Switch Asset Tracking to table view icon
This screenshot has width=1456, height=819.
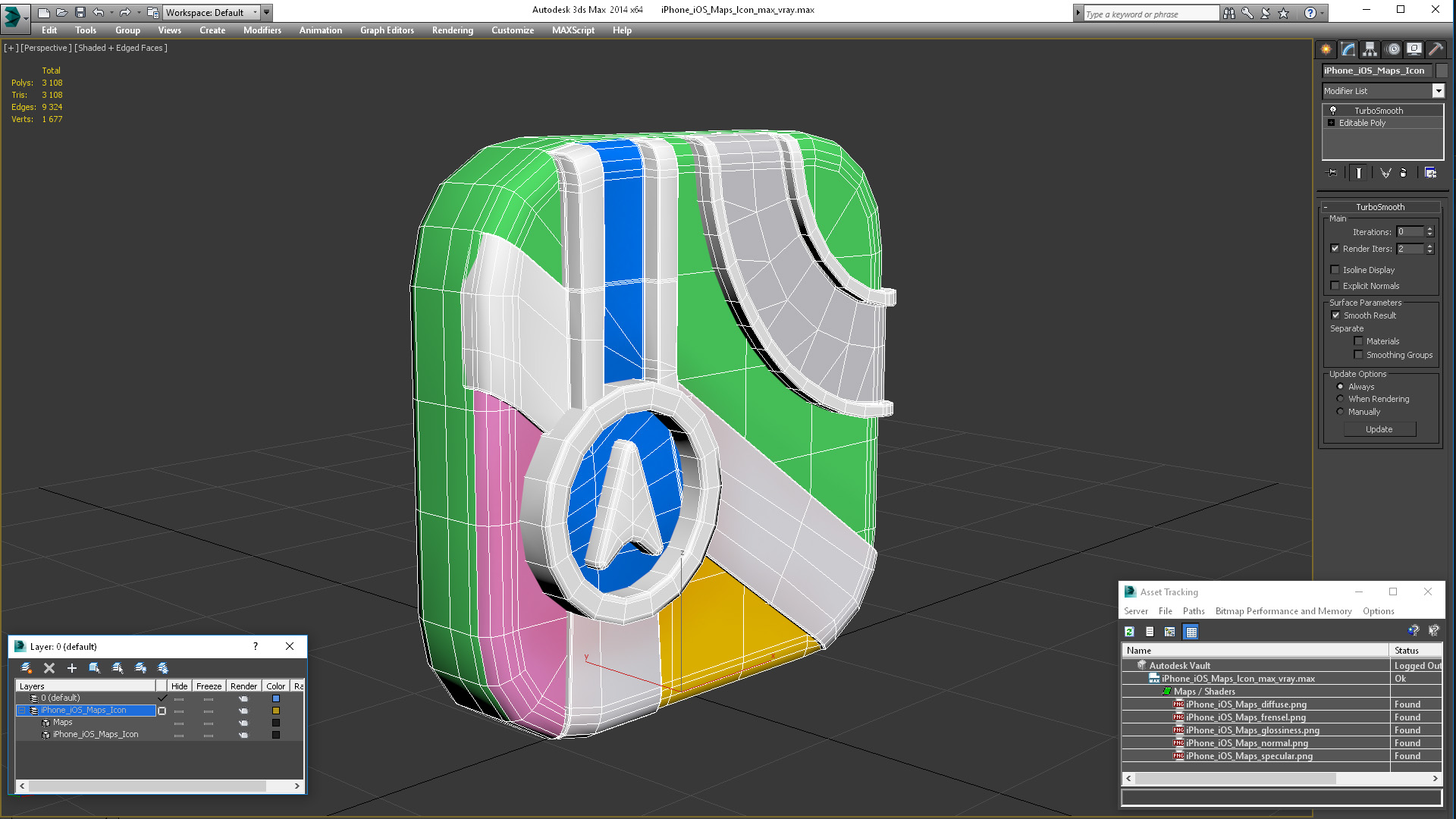click(1191, 632)
